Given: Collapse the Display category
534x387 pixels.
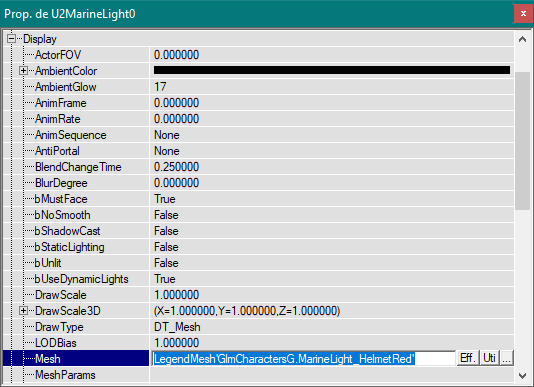Looking at the screenshot, I should [x=11, y=39].
